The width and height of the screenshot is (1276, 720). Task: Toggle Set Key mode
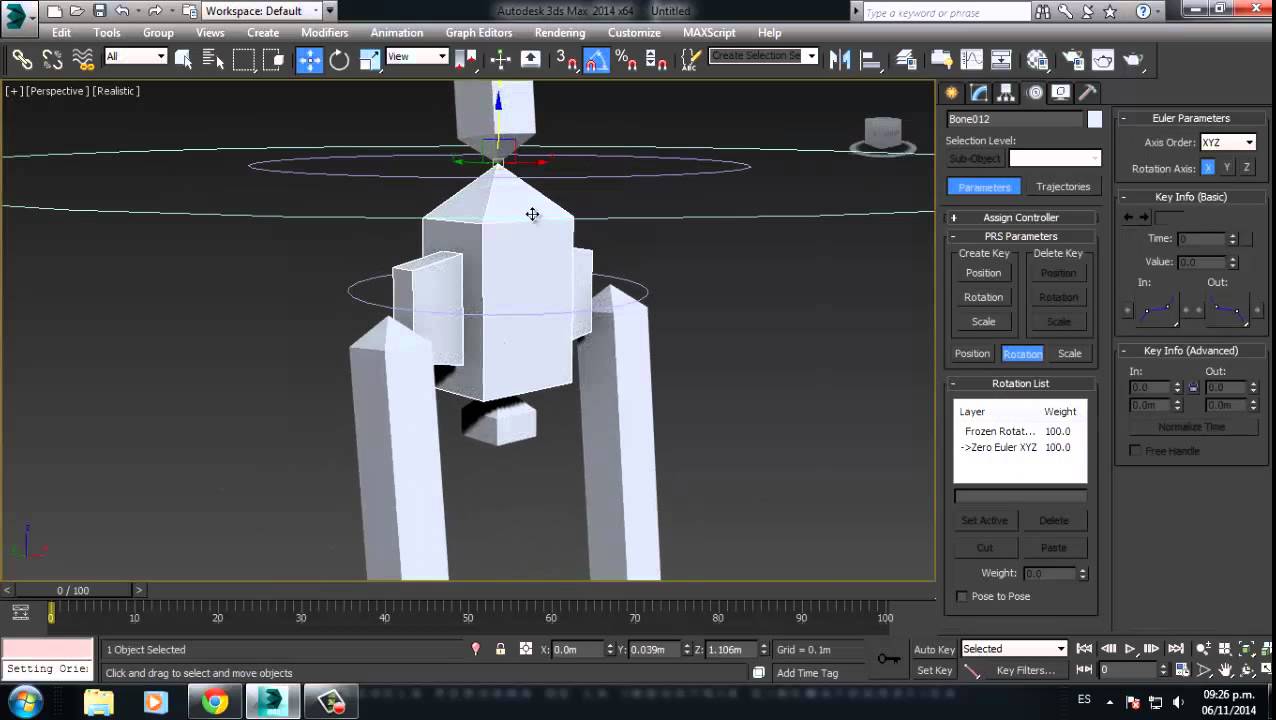[x=934, y=671]
